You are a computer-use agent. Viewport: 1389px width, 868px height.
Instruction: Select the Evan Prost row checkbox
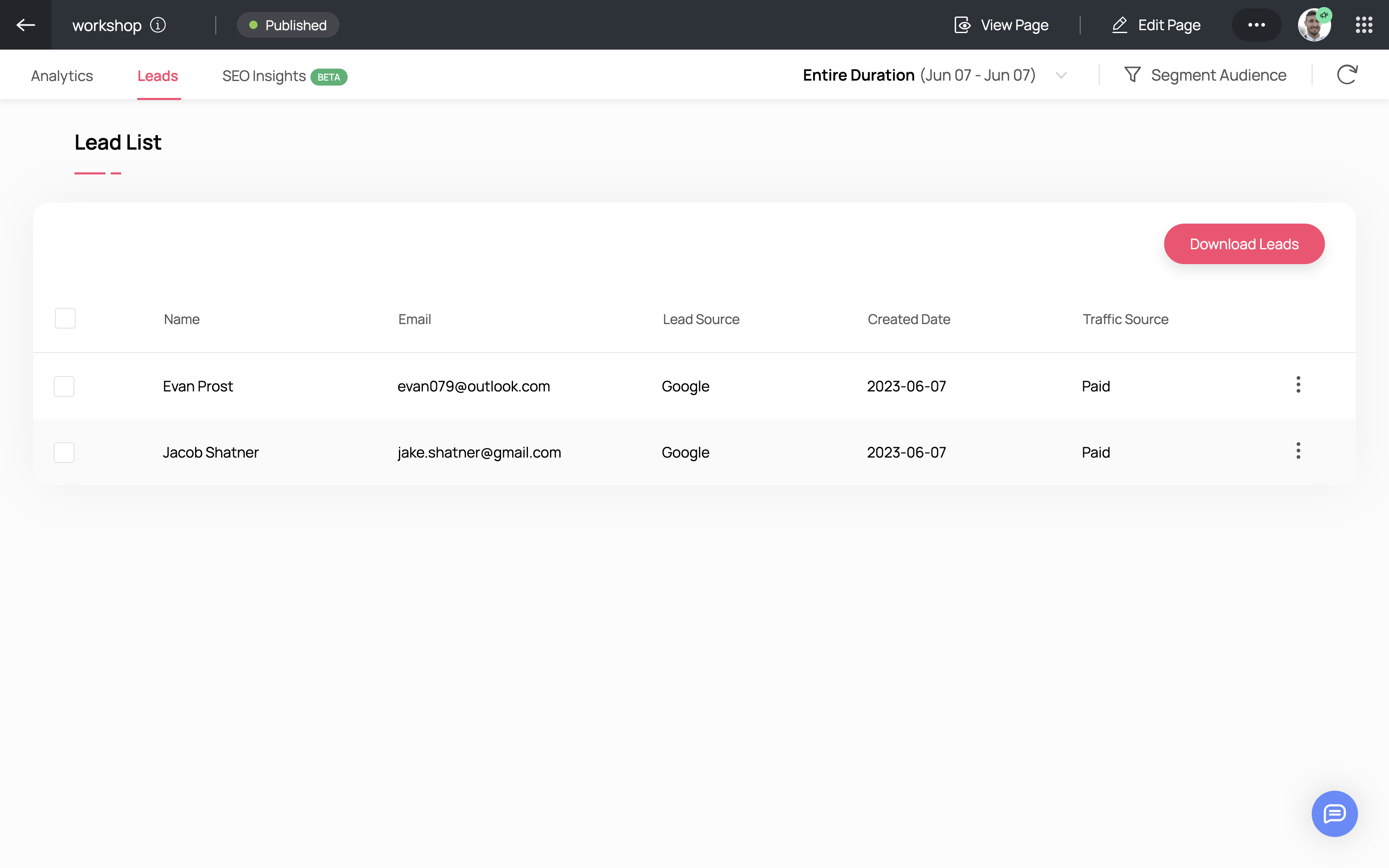coord(64,386)
